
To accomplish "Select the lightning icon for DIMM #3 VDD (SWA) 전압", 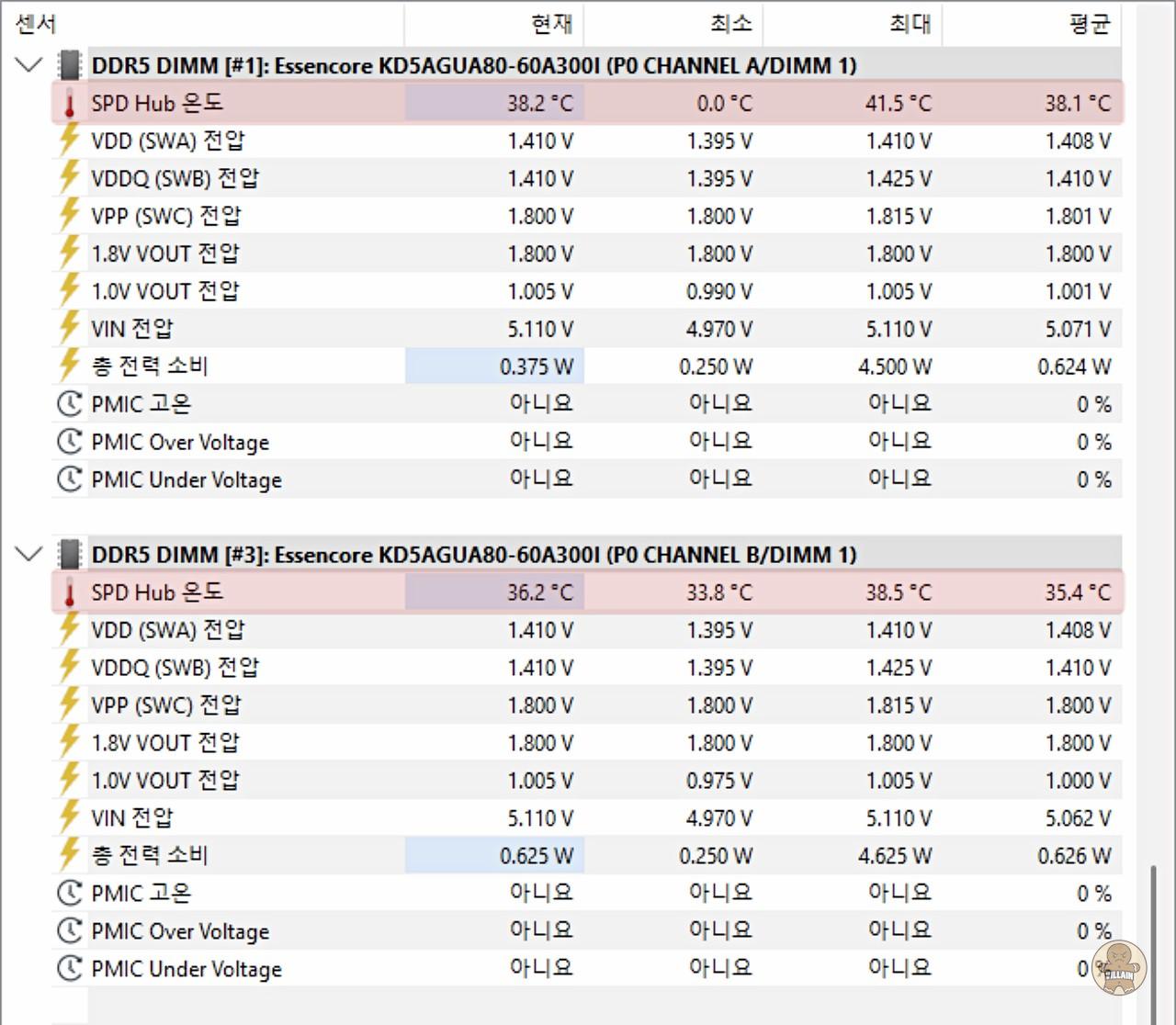I will click(69, 630).
